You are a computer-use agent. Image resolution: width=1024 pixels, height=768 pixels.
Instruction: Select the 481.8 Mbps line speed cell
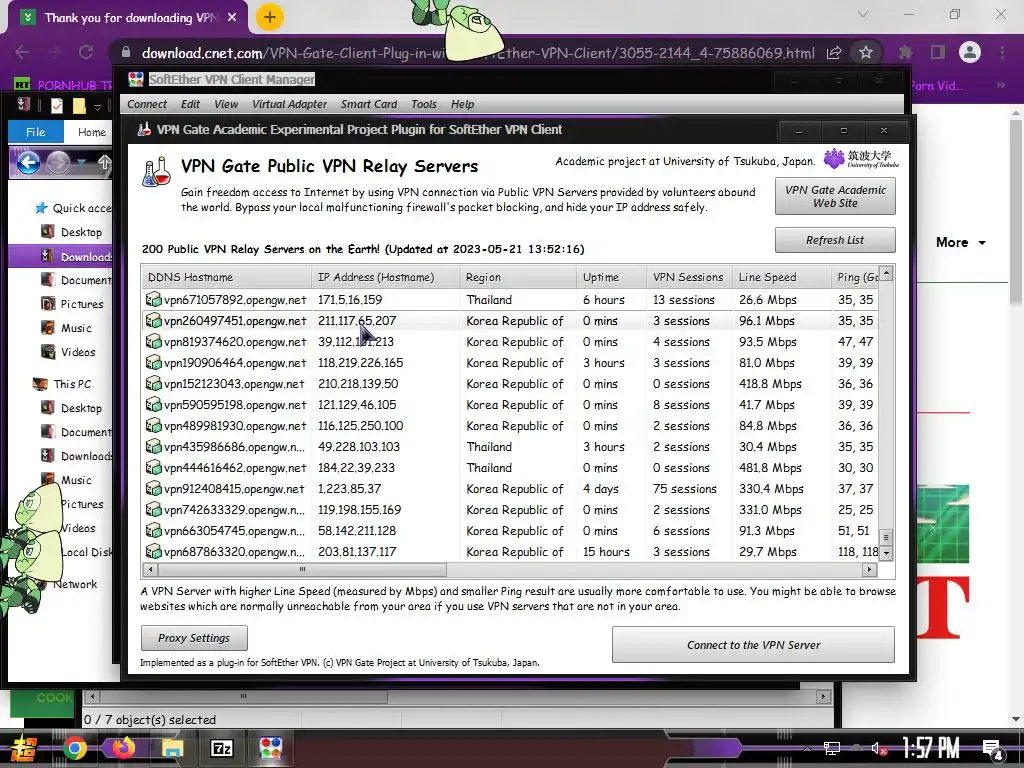pos(770,468)
